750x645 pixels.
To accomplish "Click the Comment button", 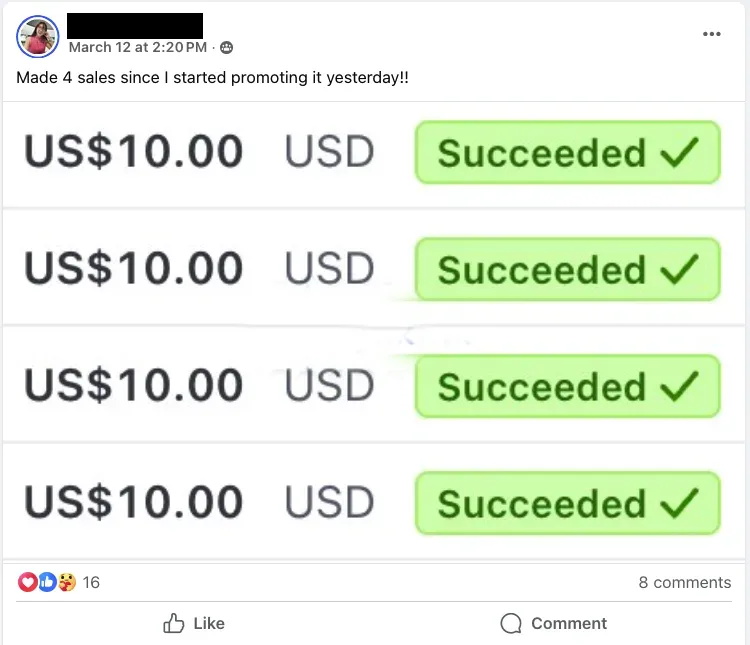I will coord(553,623).
